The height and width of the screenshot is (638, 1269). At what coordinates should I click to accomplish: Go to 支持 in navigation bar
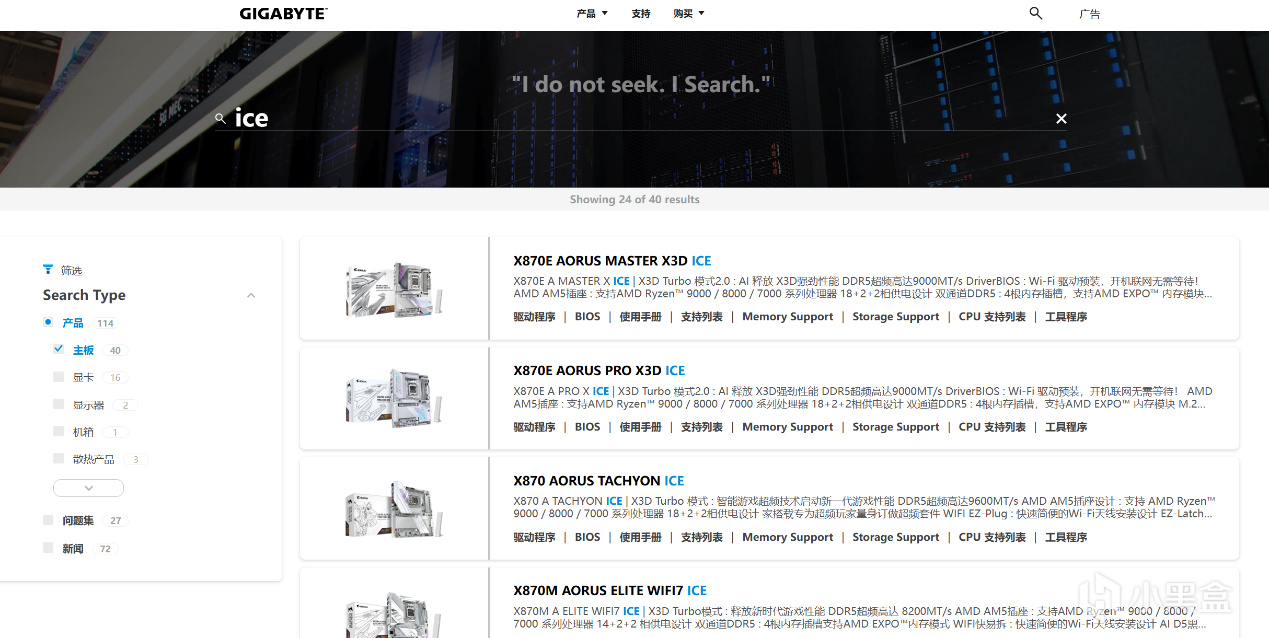[641, 14]
